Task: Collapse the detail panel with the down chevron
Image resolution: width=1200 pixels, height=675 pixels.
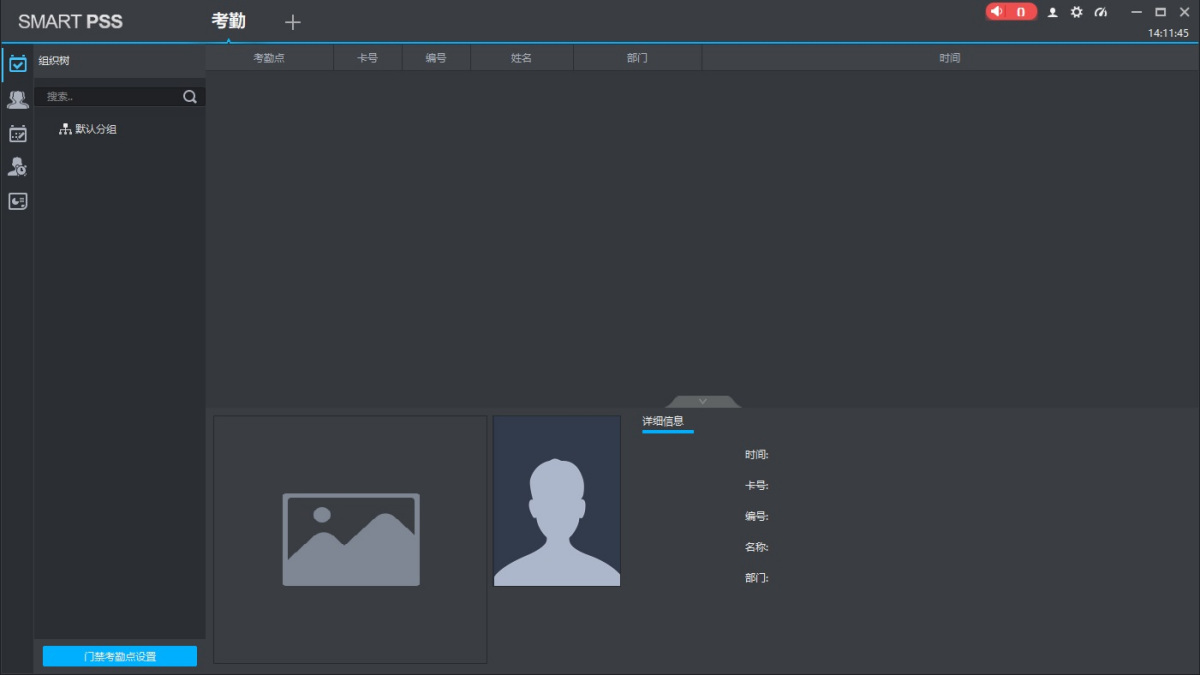Action: pos(703,401)
